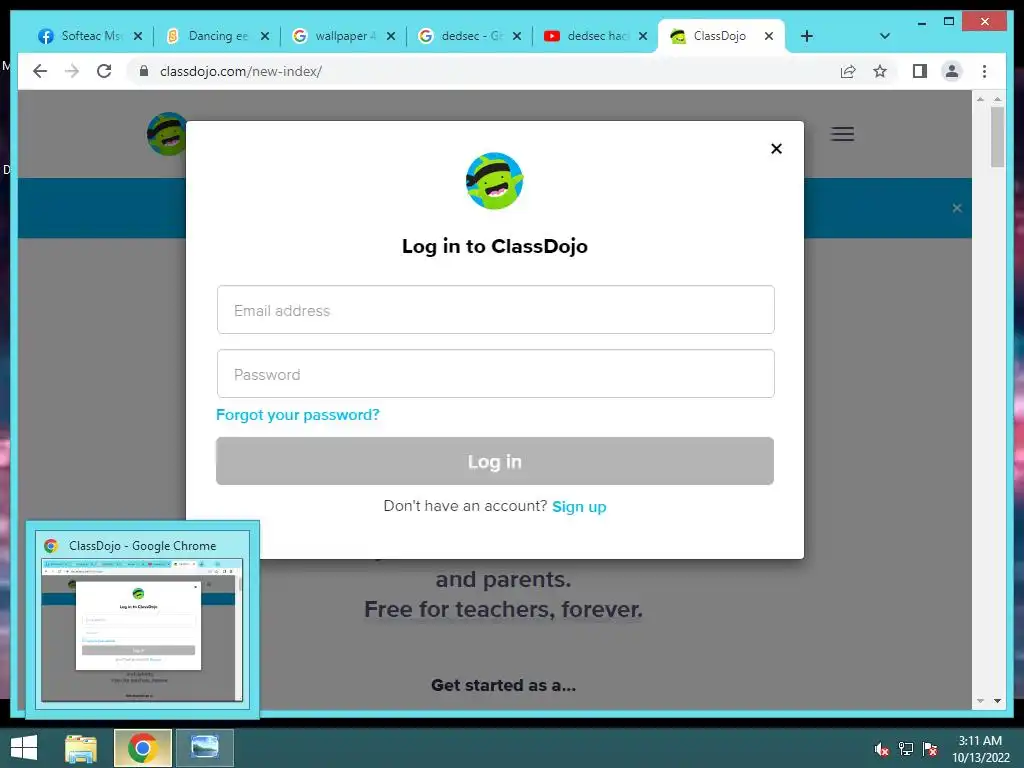This screenshot has height=768, width=1024.
Task: Open Chrome three-dot menu
Action: pyautogui.click(x=984, y=71)
